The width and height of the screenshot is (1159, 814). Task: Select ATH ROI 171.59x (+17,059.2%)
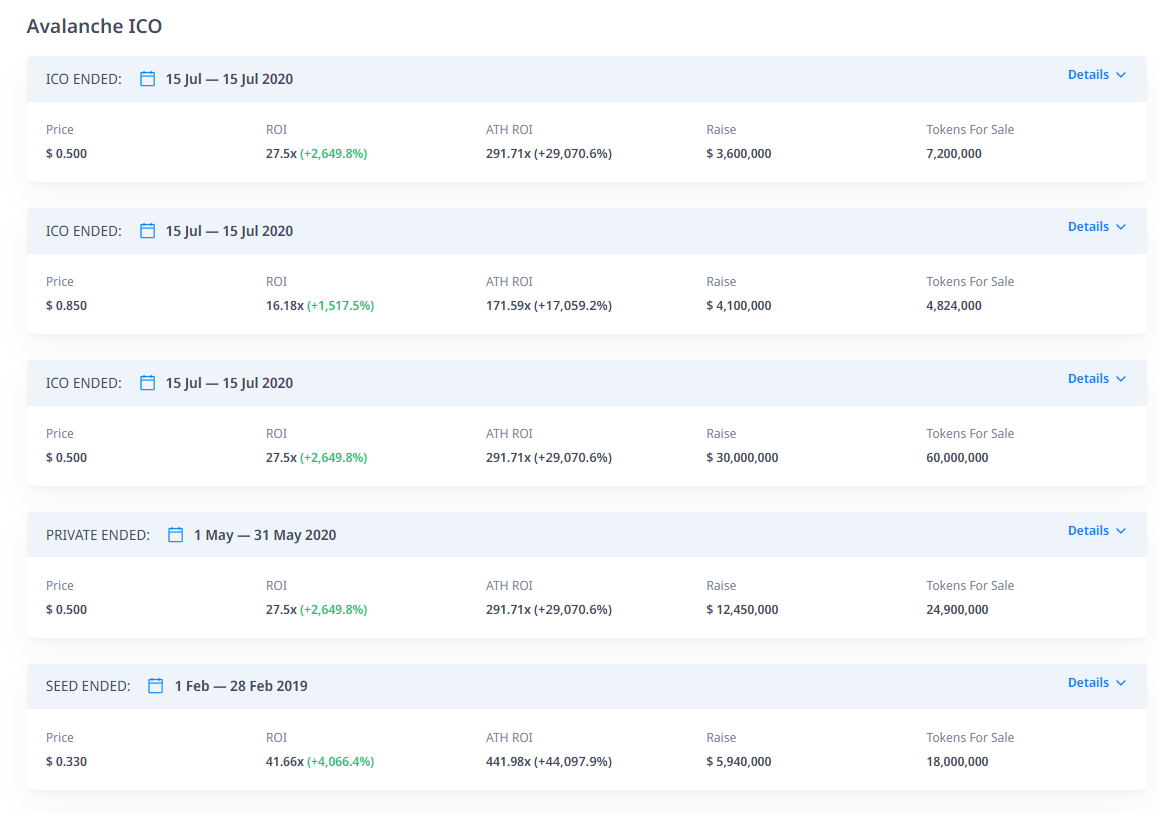(x=548, y=305)
